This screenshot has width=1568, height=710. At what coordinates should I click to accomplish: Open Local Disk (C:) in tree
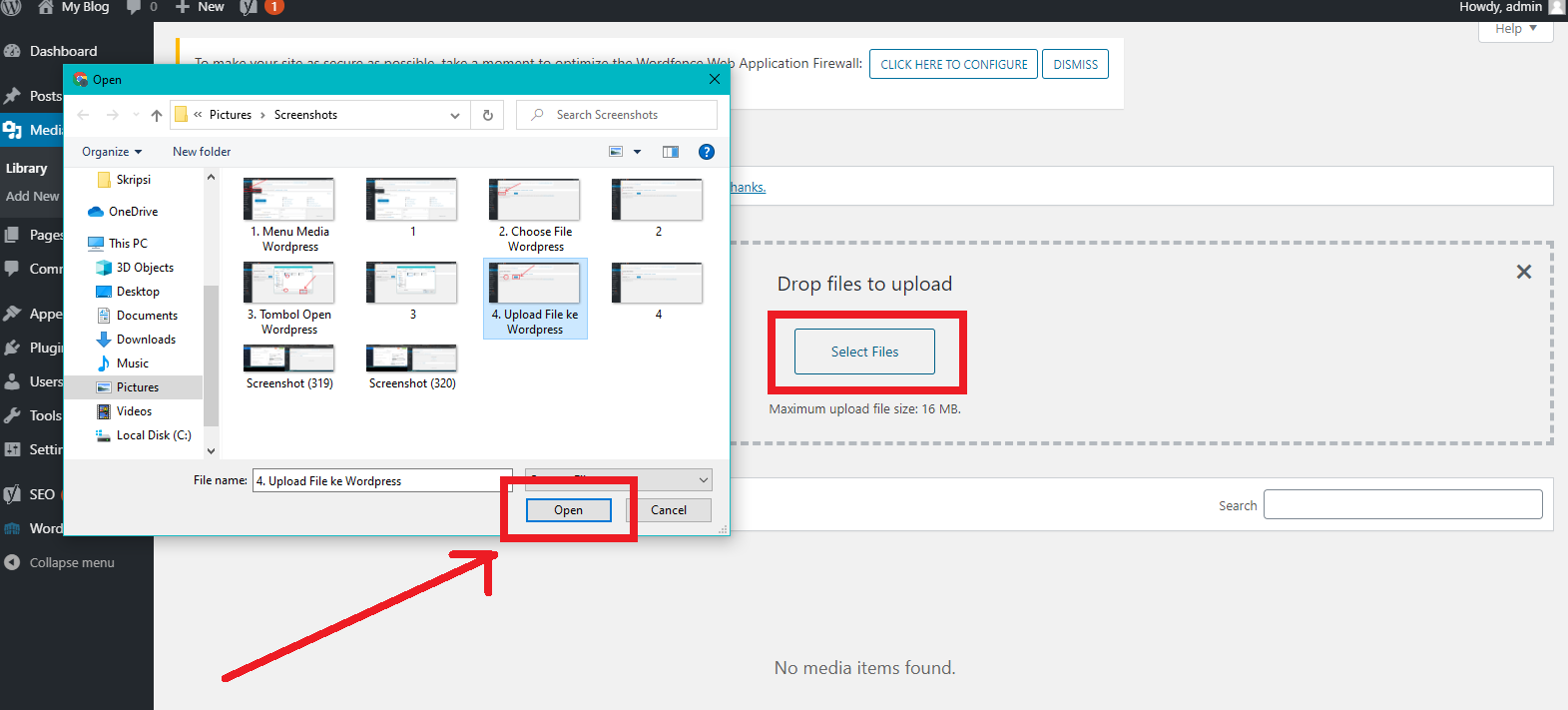tap(144, 435)
